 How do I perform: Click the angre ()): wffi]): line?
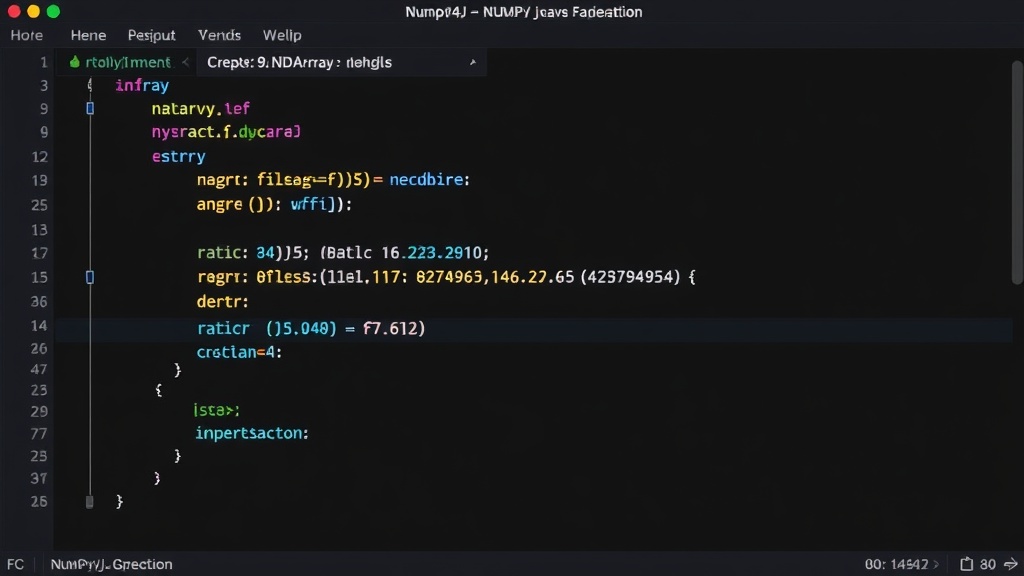click(x=274, y=204)
